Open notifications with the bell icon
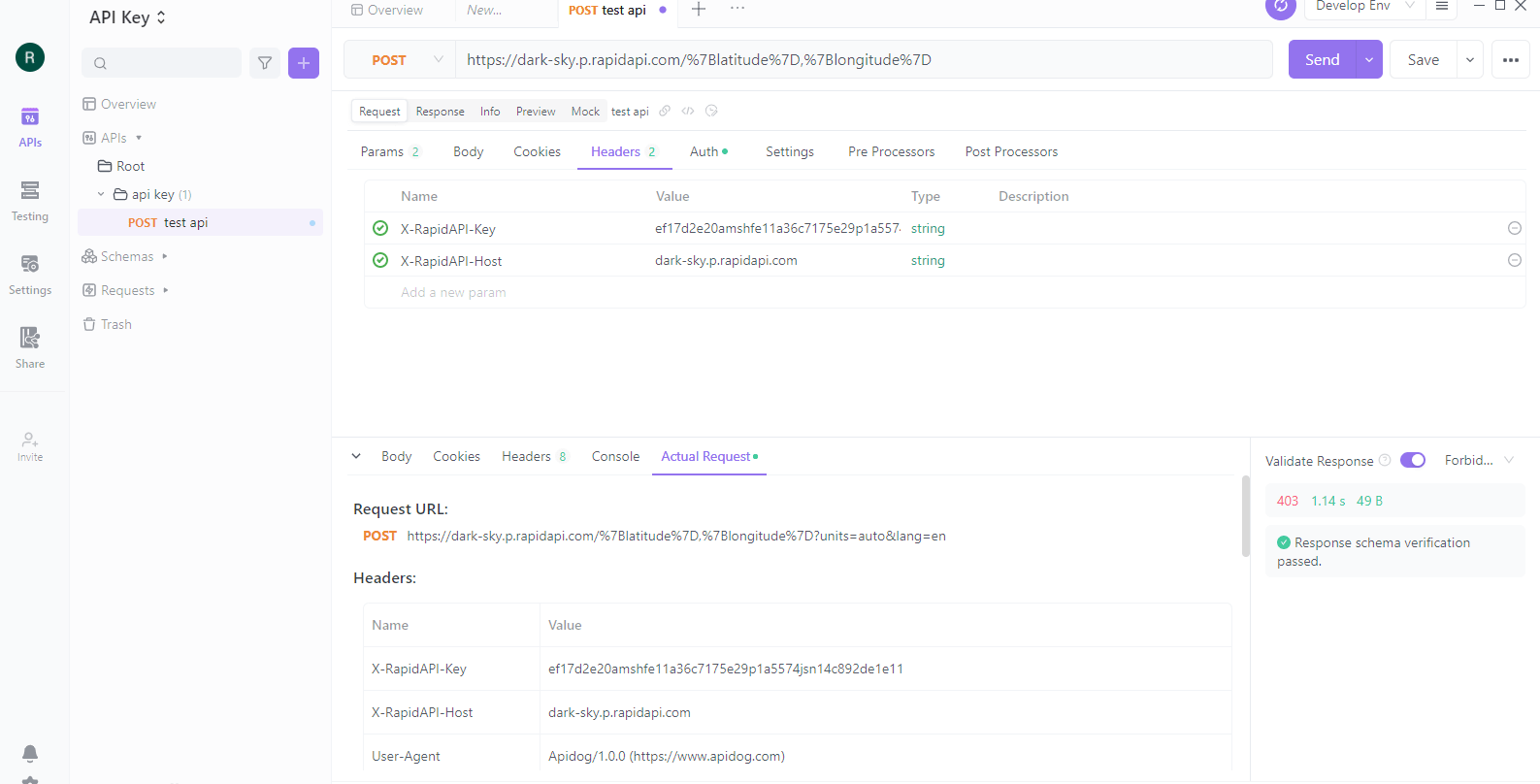This screenshot has width=1540, height=784. click(30, 753)
